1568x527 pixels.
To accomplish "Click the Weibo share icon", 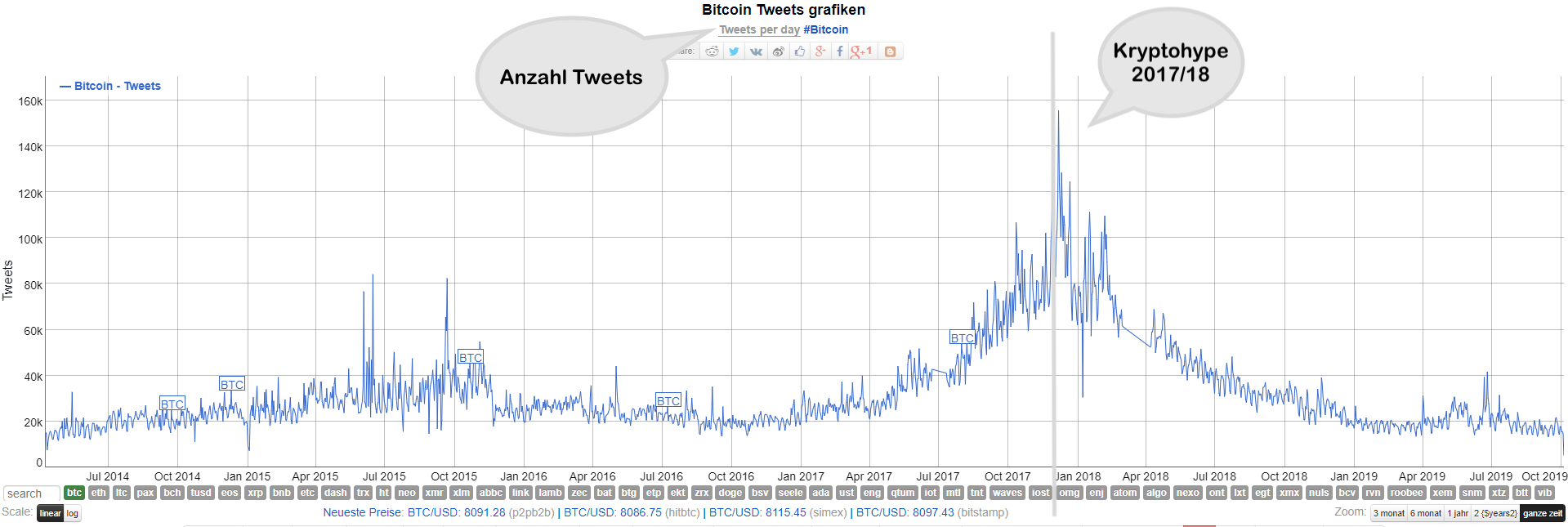I will (778, 51).
